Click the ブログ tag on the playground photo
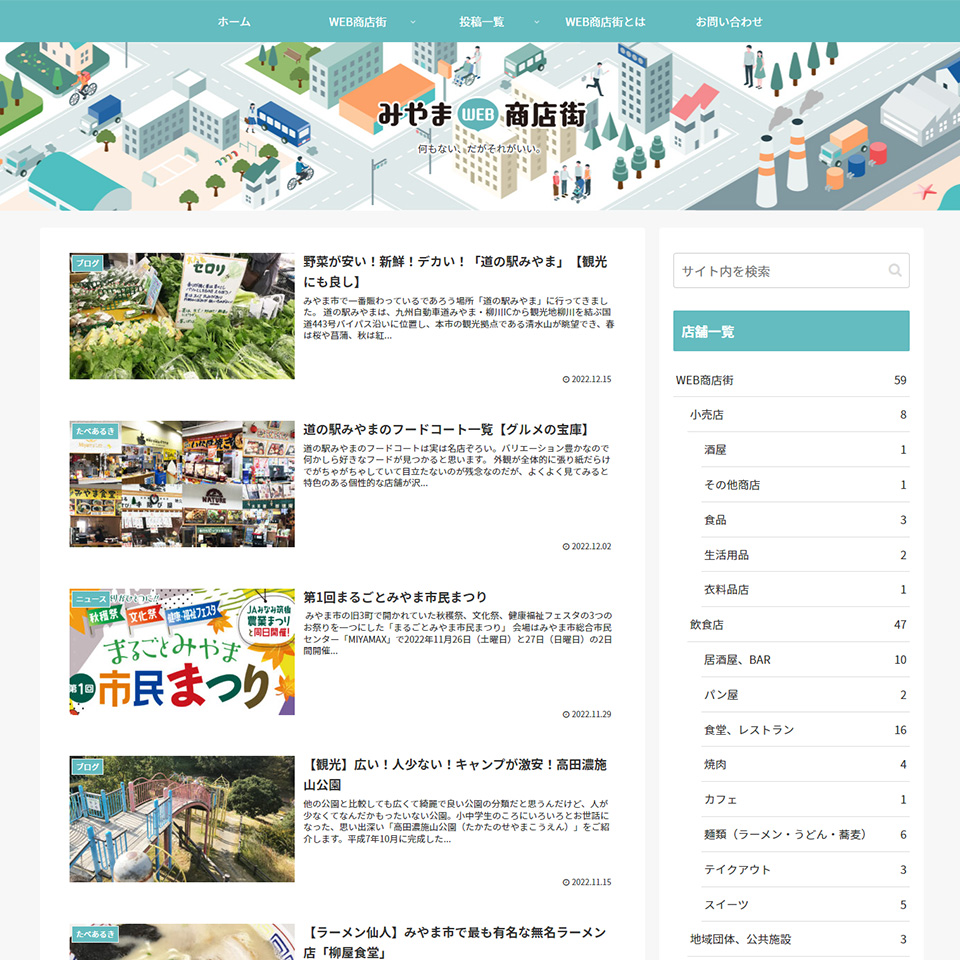This screenshot has height=960, width=960. coord(88,767)
